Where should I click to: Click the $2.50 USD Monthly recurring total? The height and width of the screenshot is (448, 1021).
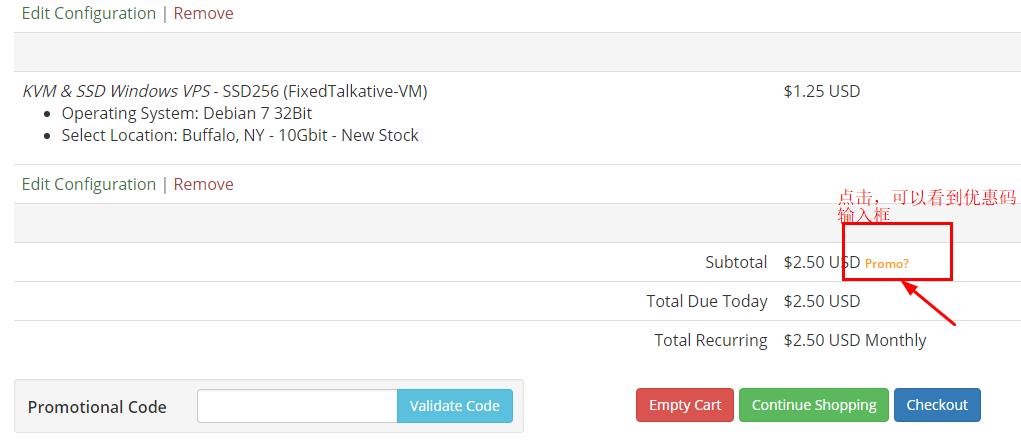855,341
